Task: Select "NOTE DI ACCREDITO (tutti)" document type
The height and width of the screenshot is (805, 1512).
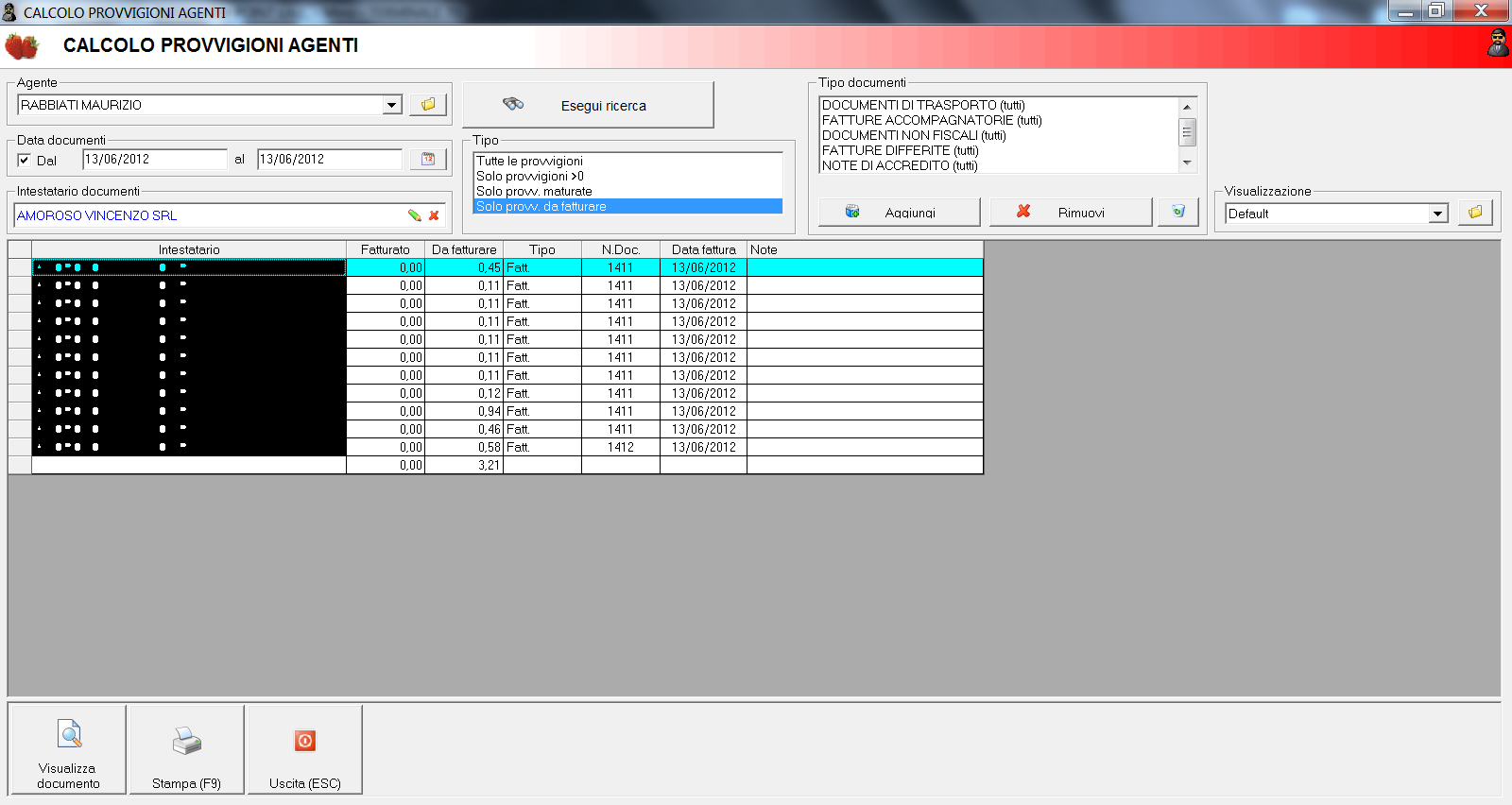Action: 999,165
